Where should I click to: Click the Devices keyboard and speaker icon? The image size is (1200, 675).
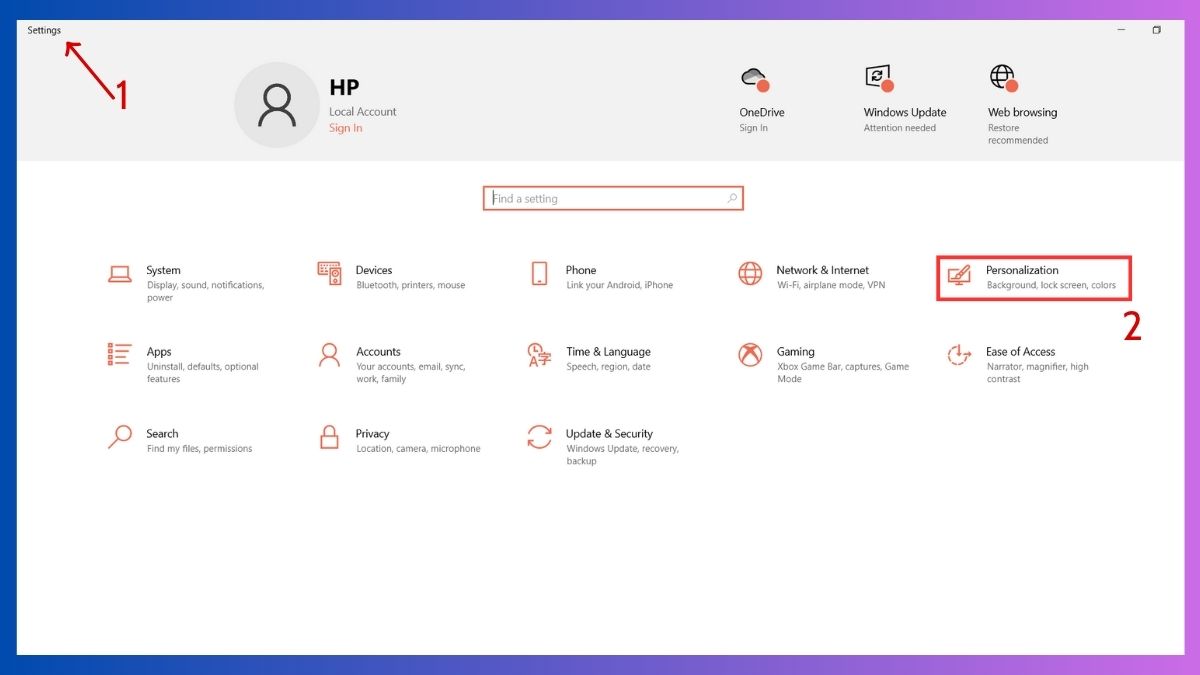330,273
